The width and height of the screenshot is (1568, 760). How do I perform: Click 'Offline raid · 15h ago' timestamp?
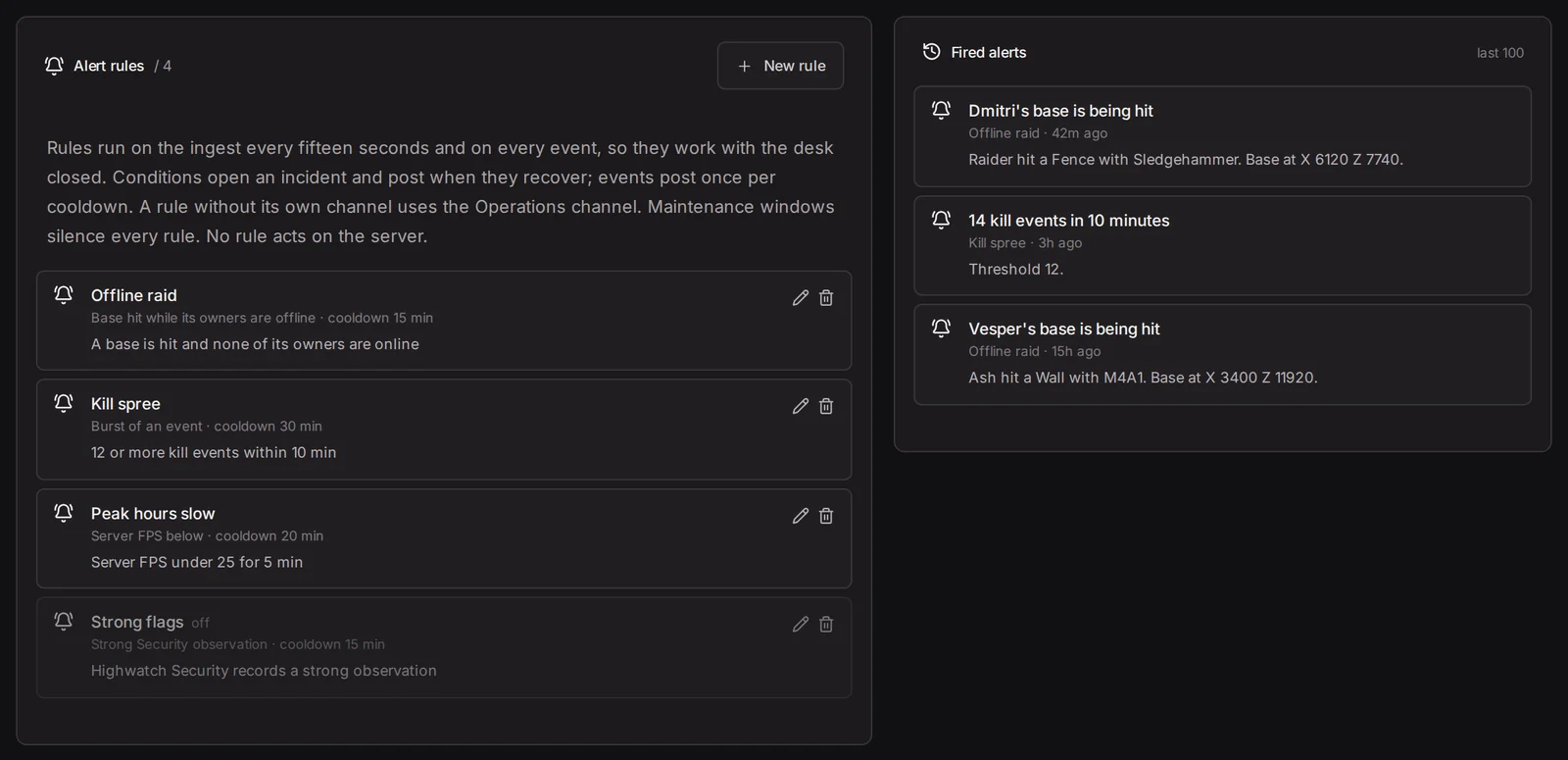[x=1035, y=351]
